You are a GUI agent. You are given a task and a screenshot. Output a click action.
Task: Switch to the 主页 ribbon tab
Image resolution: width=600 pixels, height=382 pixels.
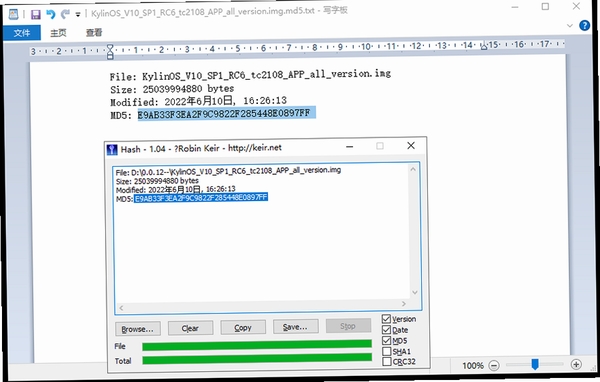point(58,33)
